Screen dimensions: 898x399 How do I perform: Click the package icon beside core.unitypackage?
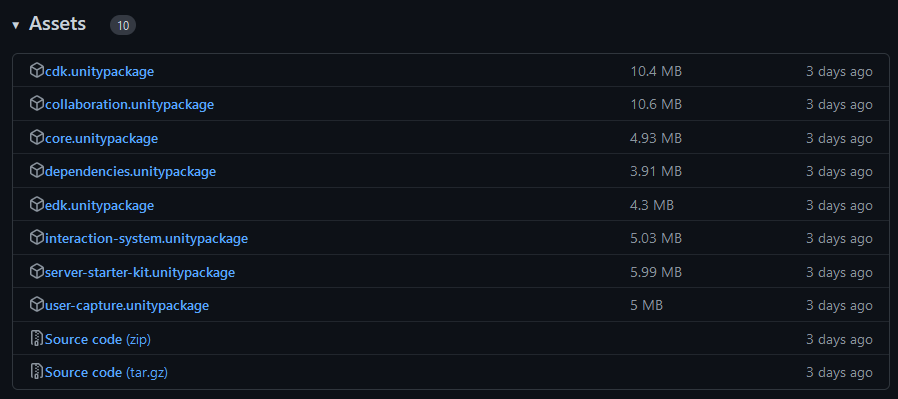pyautogui.click(x=37, y=137)
